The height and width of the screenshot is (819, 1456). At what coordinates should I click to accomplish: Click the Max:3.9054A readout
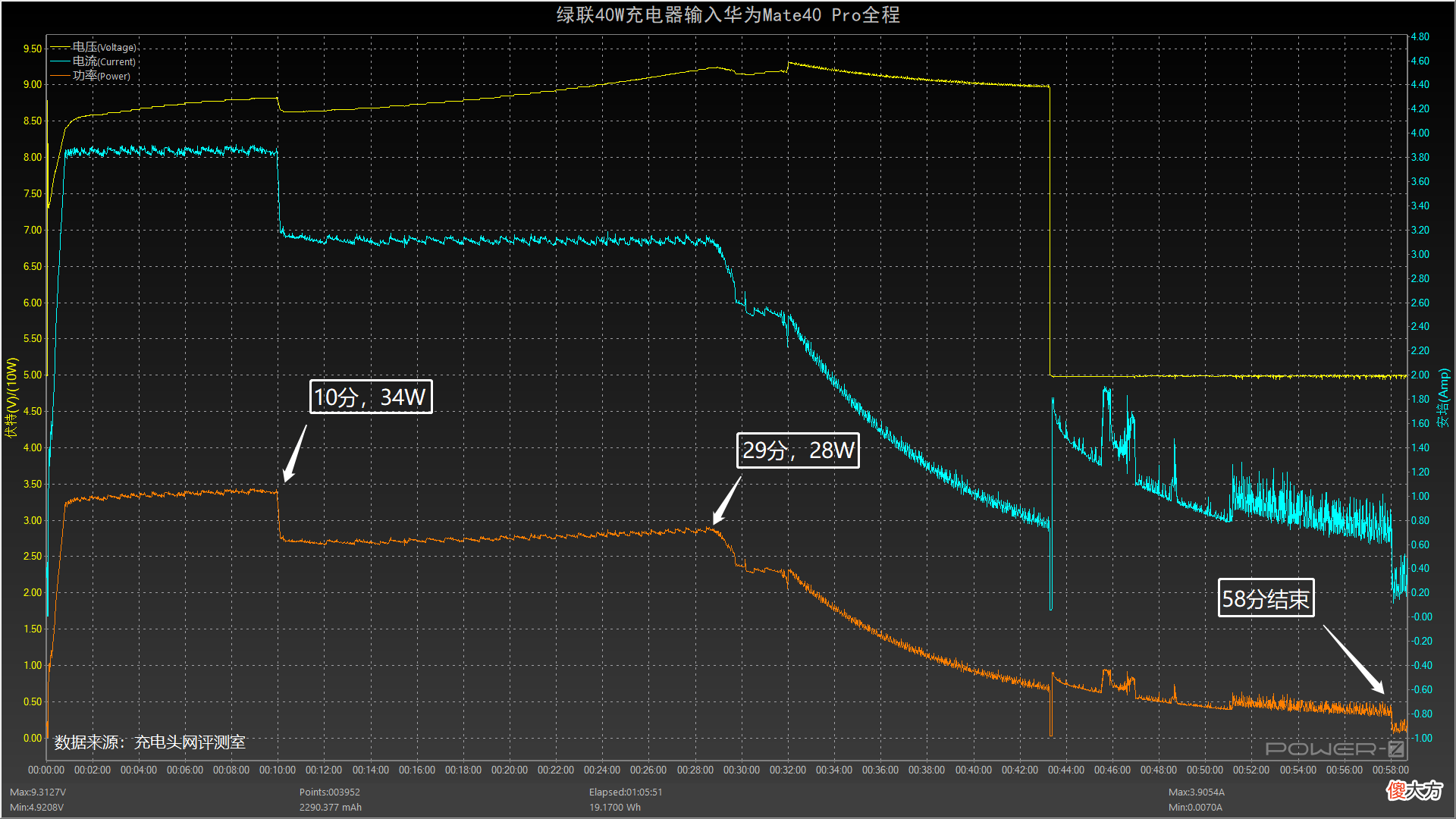[1197, 792]
